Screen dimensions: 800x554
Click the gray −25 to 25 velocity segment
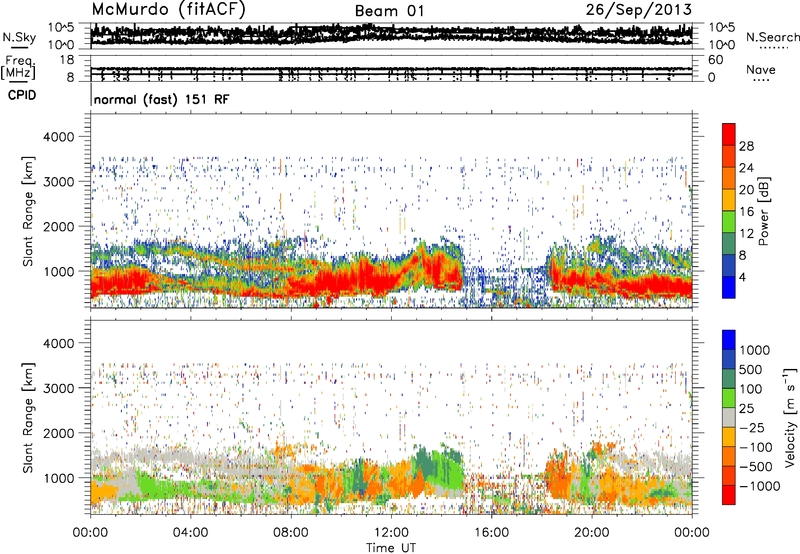tap(729, 417)
